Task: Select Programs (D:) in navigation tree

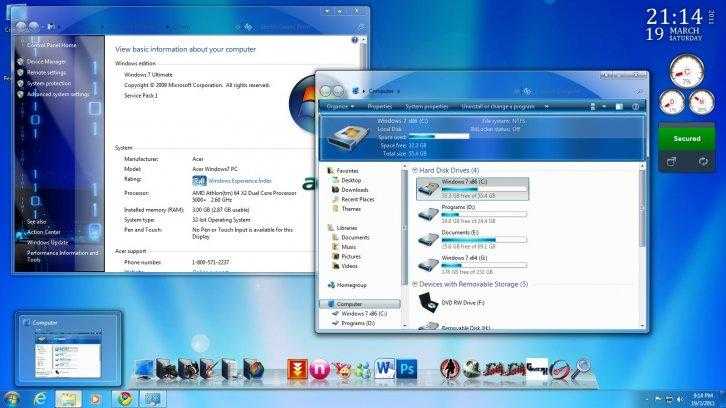Action: [x=358, y=323]
